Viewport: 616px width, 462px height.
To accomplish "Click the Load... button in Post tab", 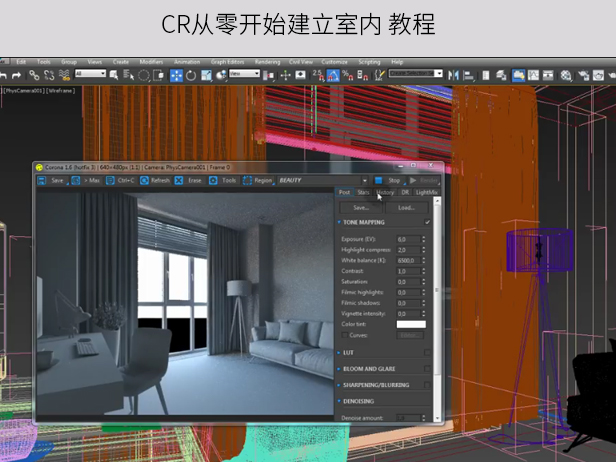I will [406, 207].
